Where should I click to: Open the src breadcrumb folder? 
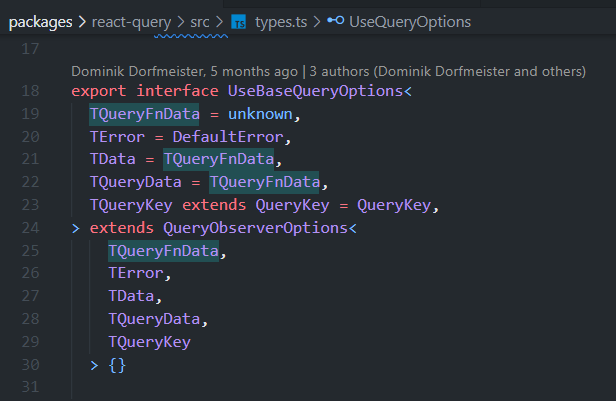pyautogui.click(x=200, y=22)
